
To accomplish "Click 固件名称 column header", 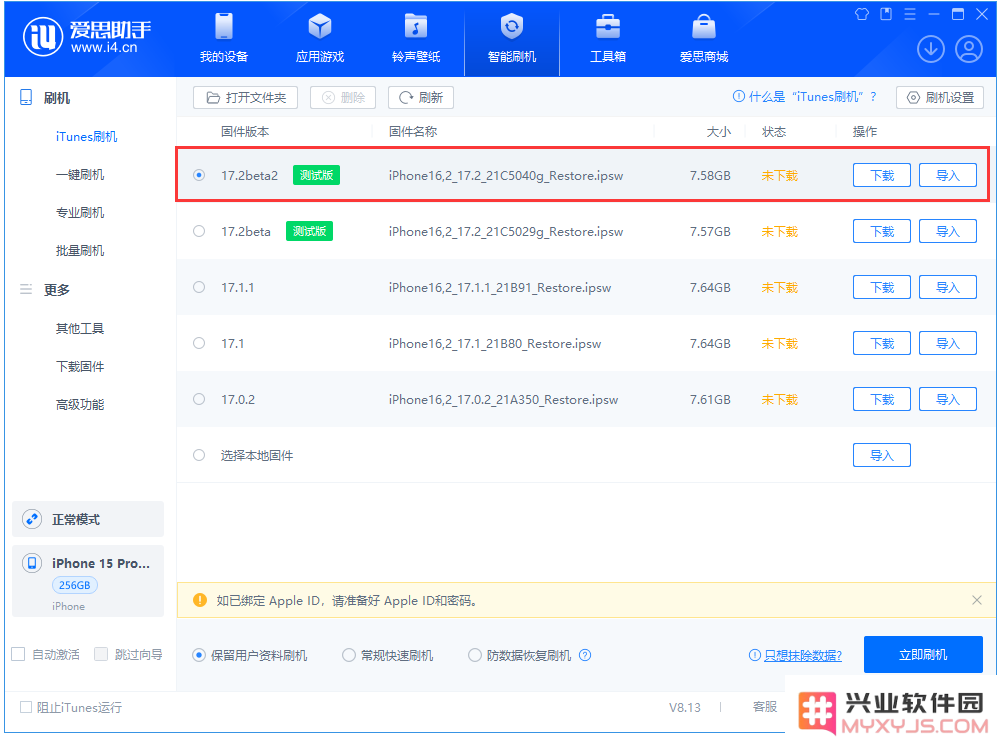I will (x=413, y=131).
